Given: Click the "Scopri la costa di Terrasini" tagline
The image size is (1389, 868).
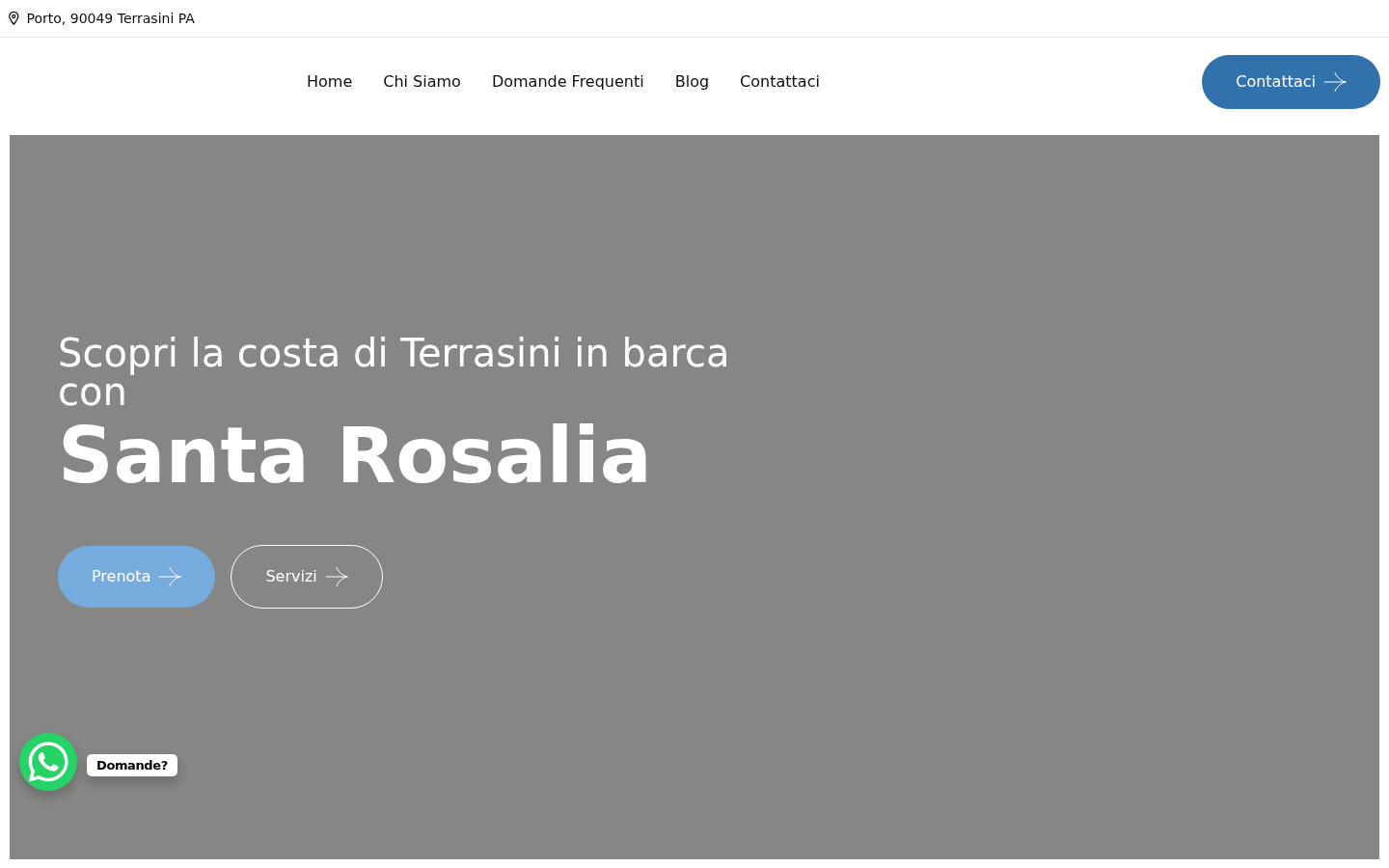Looking at the screenshot, I should [310, 353].
